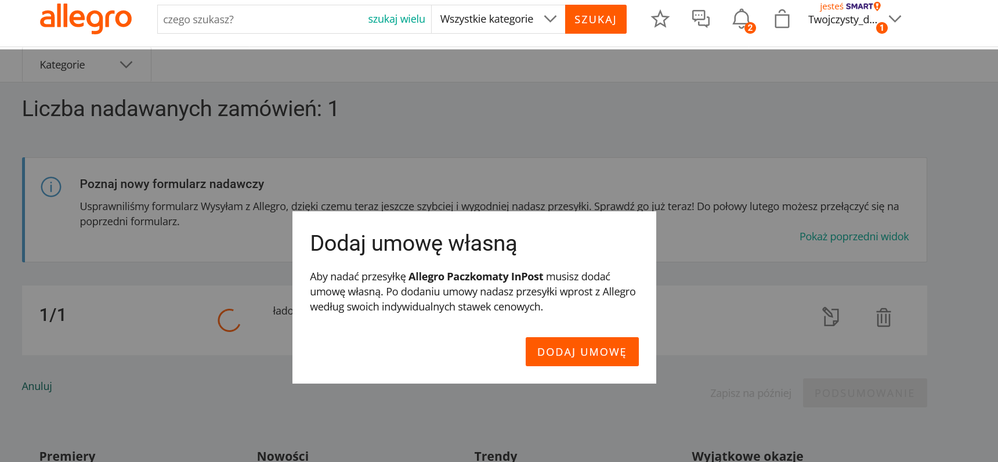
Task: Click the 'szukaj wielu' link
Action: (397, 19)
